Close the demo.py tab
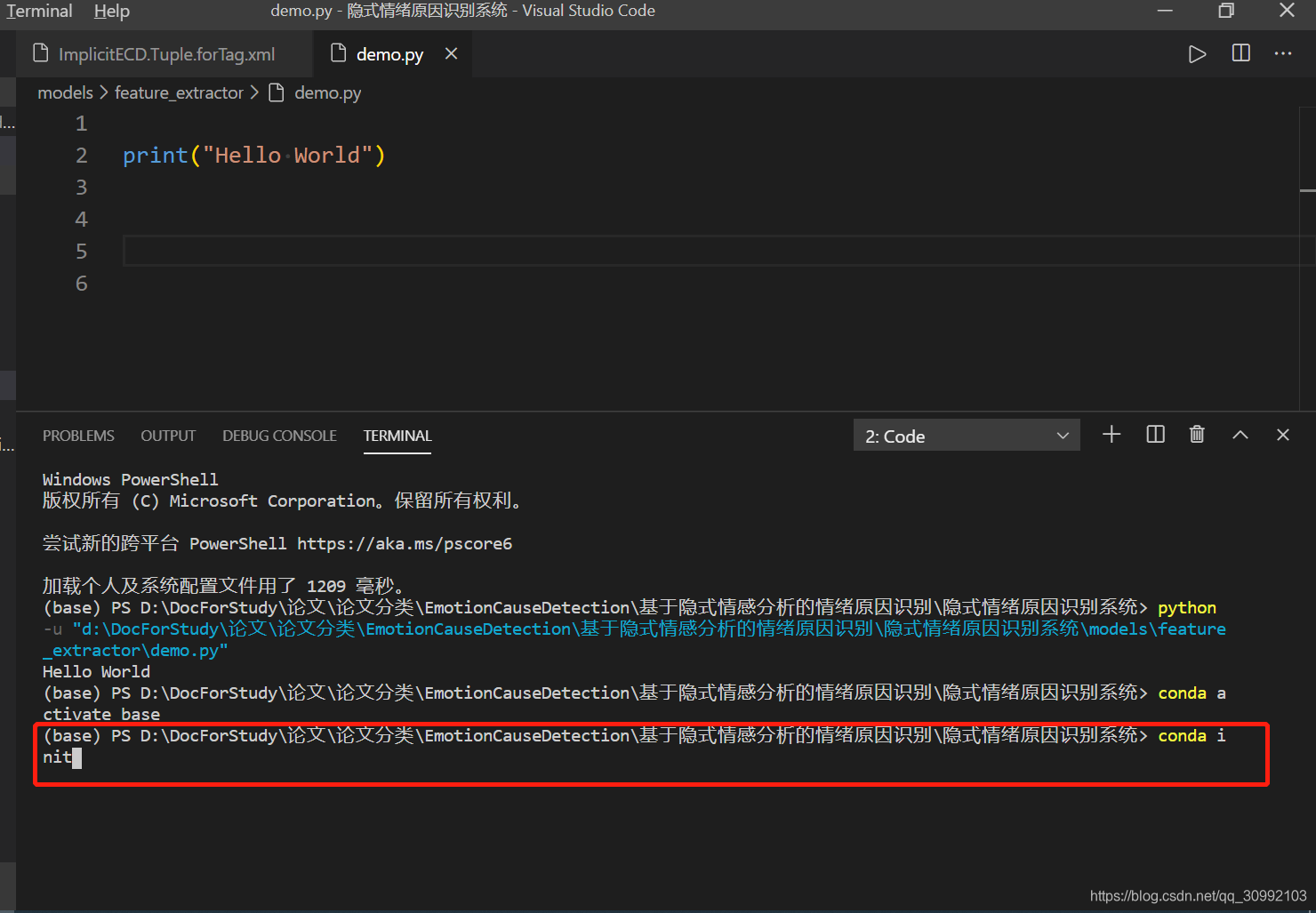The width and height of the screenshot is (1316, 913). [452, 53]
